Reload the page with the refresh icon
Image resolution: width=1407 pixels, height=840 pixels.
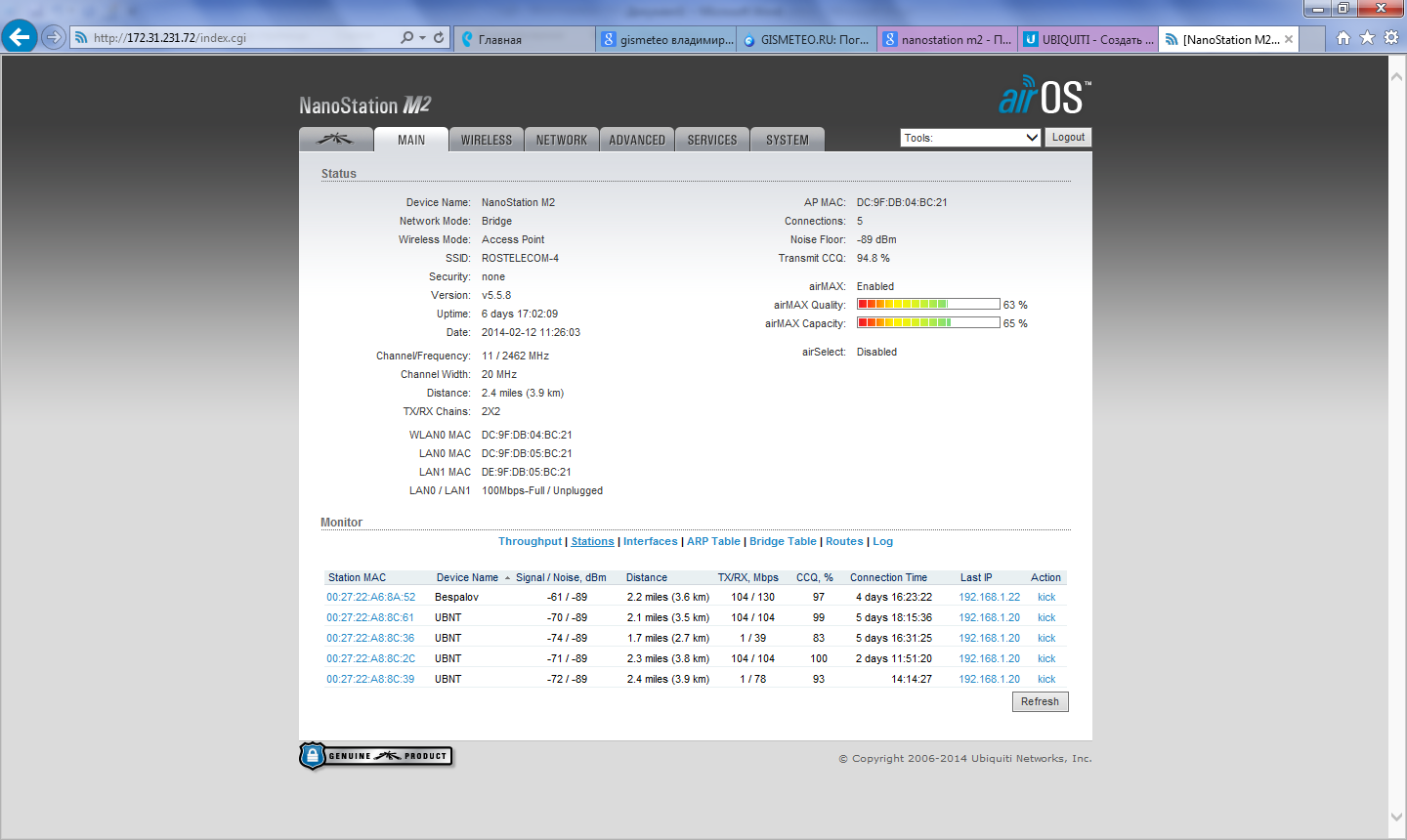[439, 37]
